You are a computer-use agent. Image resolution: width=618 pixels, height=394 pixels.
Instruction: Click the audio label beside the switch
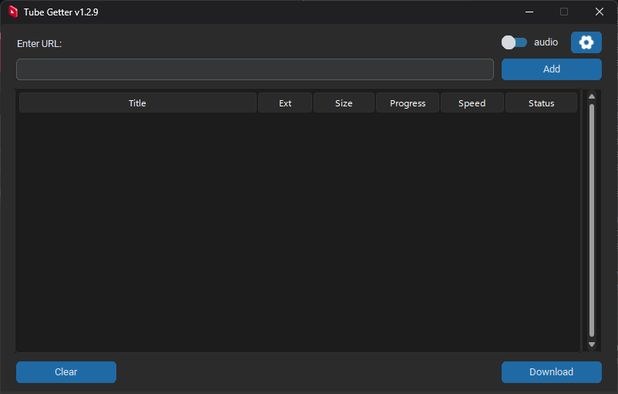click(x=546, y=42)
